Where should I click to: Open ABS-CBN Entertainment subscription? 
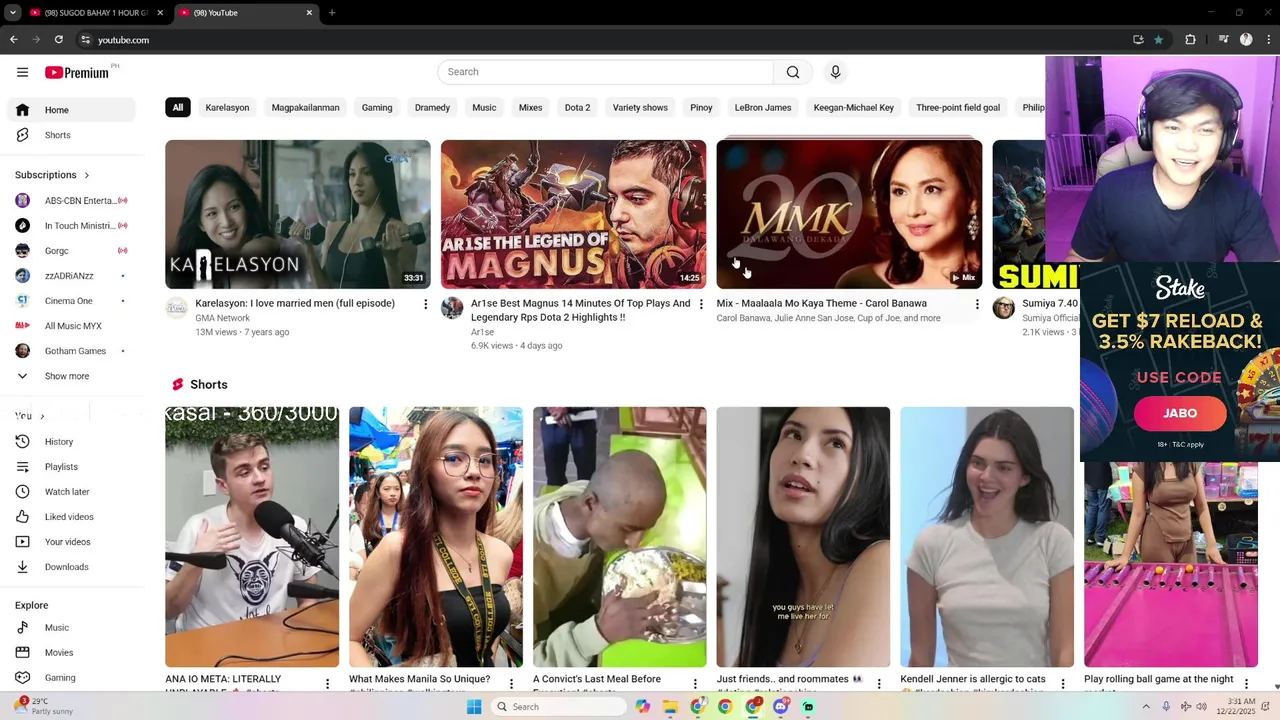[70, 201]
